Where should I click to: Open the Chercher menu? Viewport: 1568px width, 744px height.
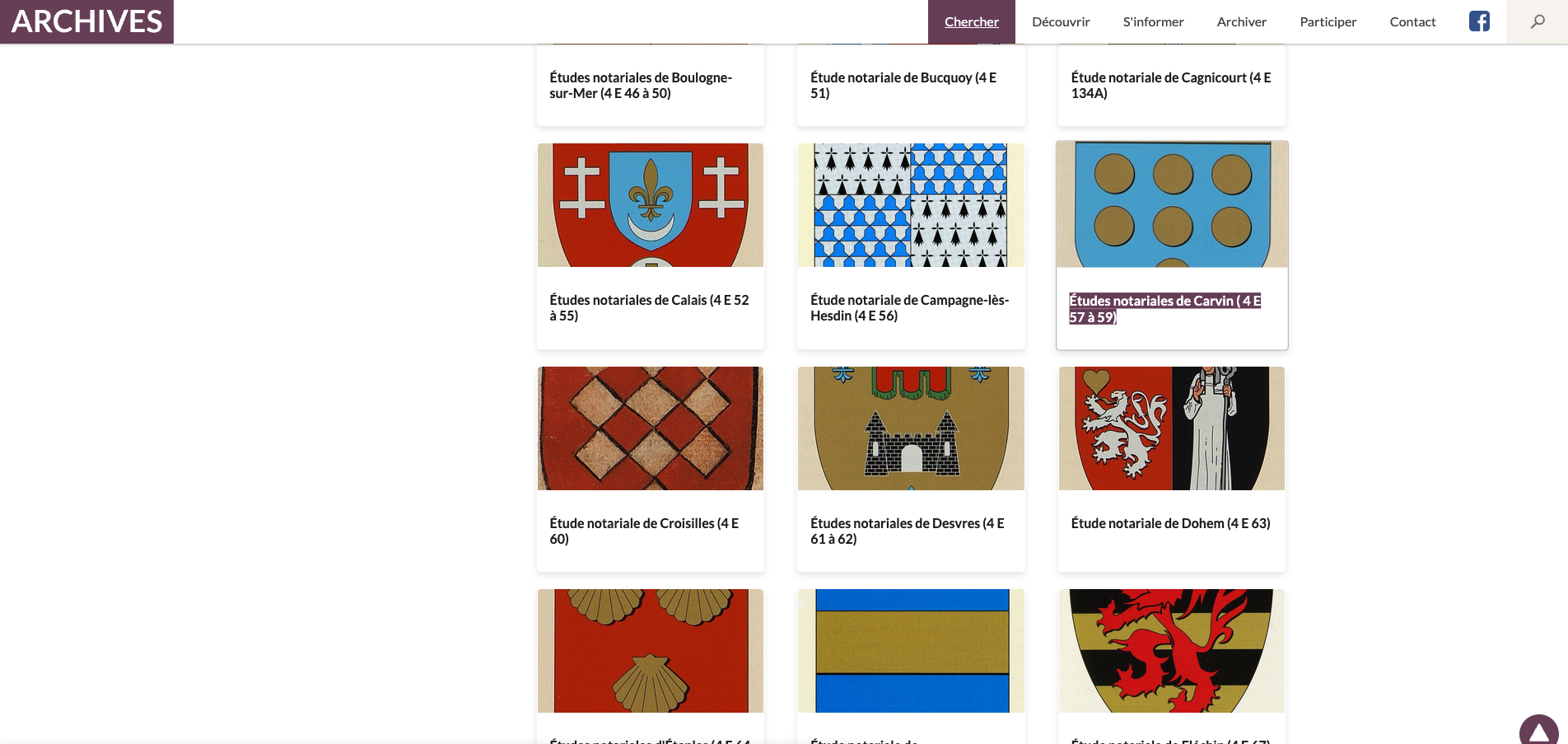971,22
